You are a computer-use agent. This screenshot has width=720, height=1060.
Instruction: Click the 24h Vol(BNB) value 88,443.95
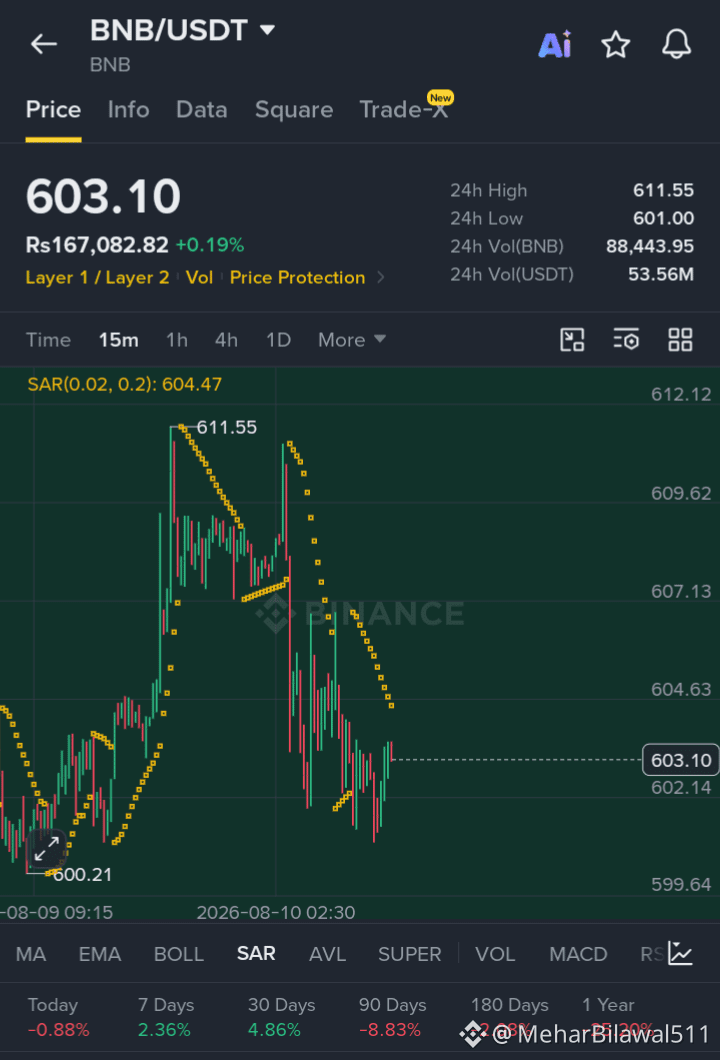pyautogui.click(x=650, y=246)
